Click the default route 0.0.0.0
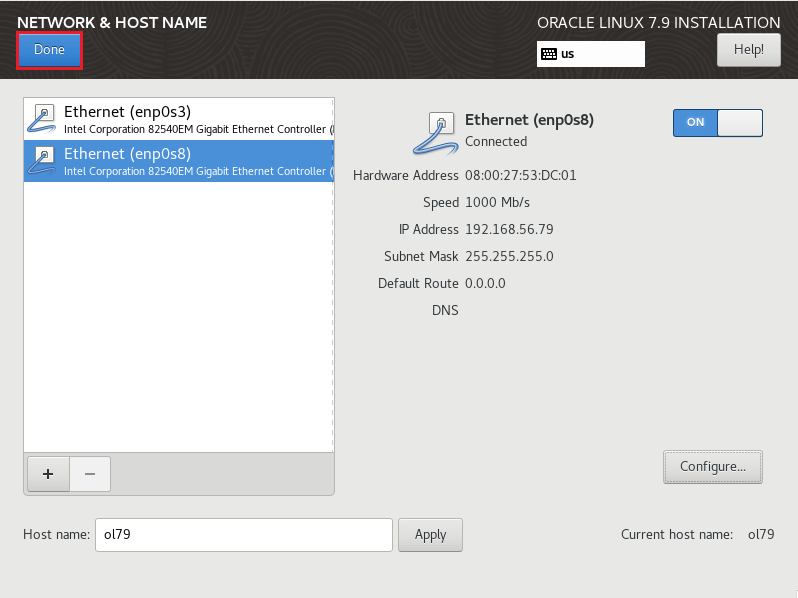Image resolution: width=798 pixels, height=598 pixels. click(x=485, y=283)
